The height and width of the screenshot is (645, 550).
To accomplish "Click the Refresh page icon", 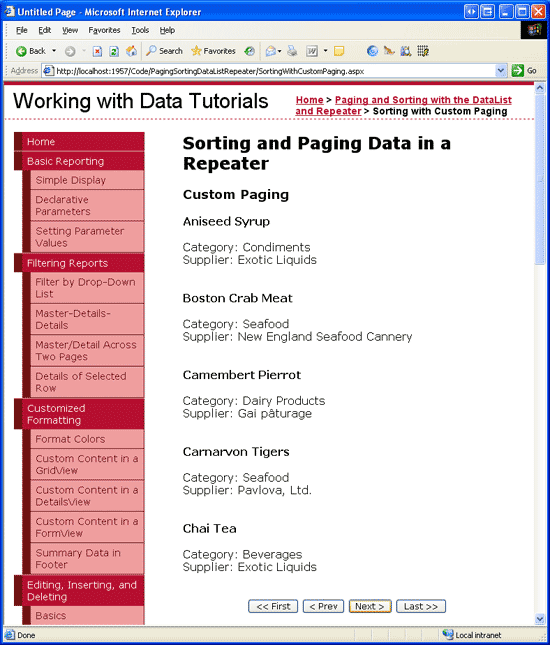I will click(x=114, y=51).
